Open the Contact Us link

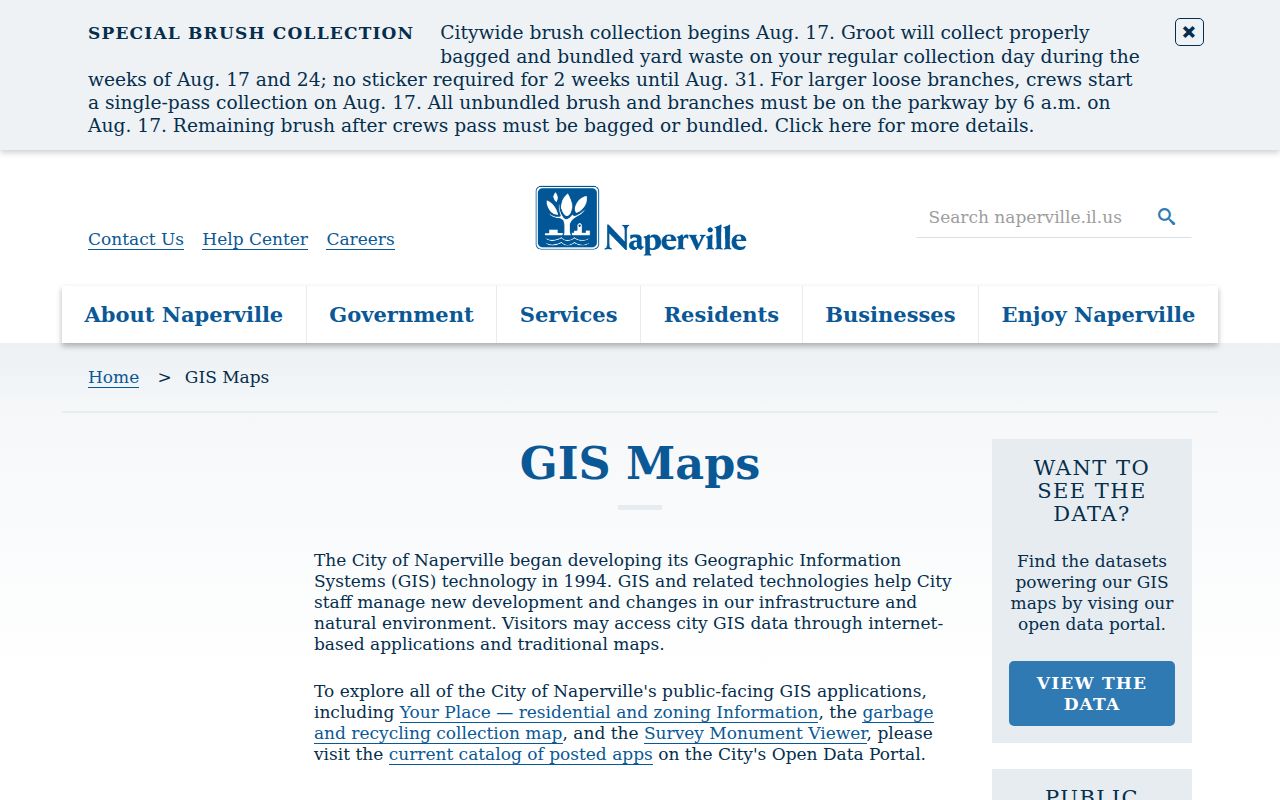136,239
